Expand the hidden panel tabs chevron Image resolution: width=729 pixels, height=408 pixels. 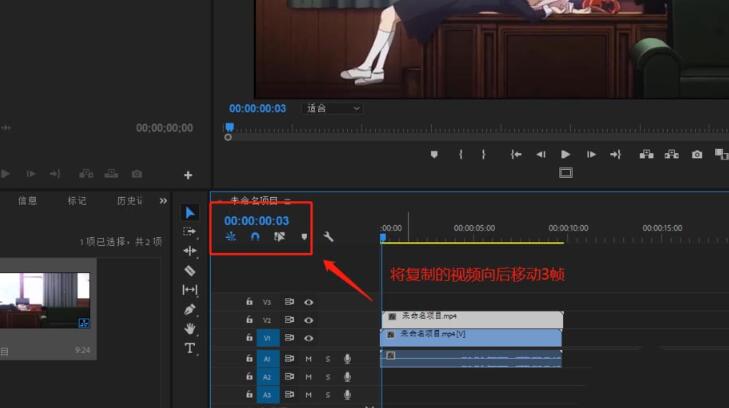click(x=163, y=201)
